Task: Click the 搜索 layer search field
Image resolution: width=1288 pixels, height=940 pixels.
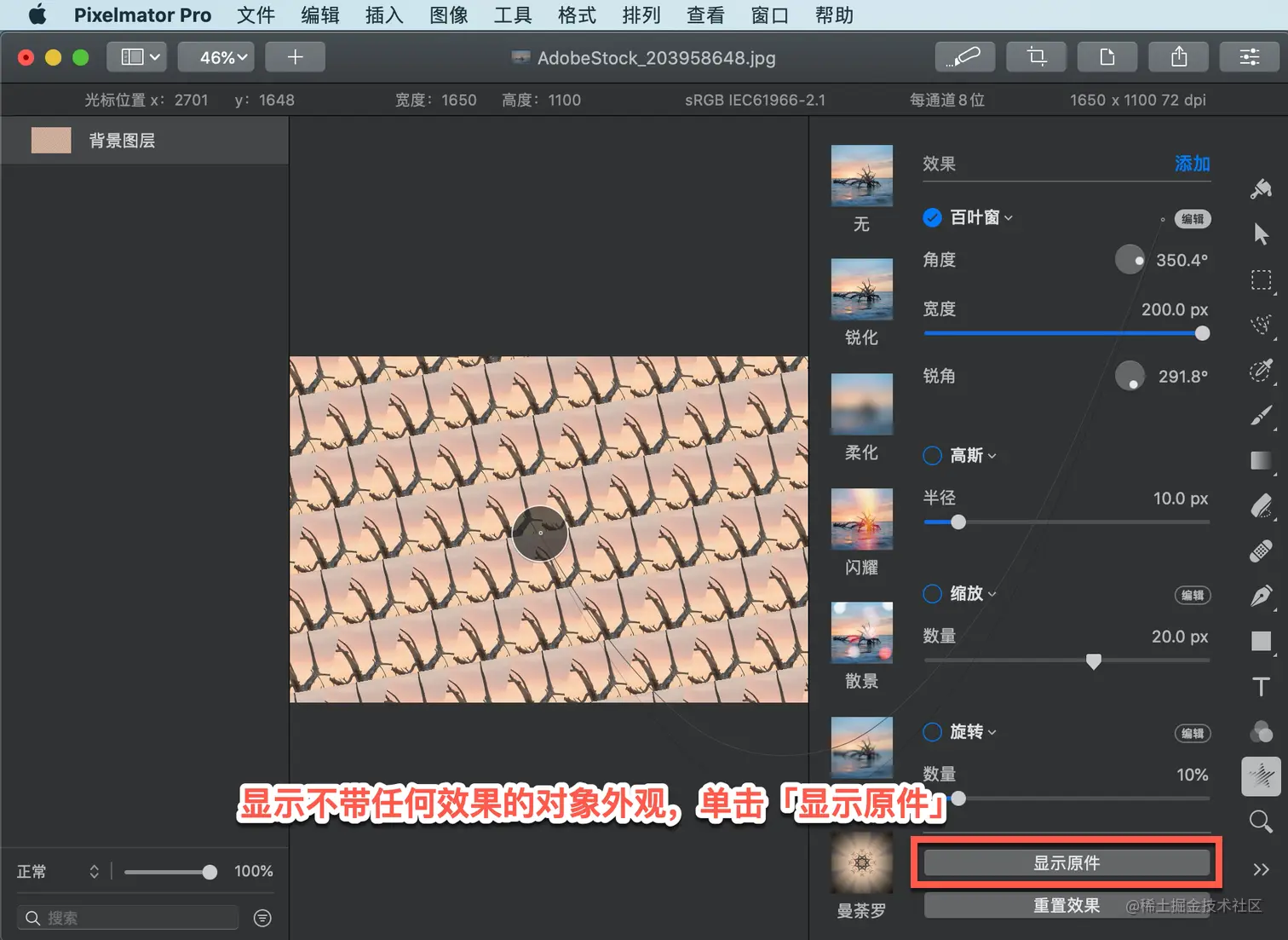Action: (x=128, y=918)
